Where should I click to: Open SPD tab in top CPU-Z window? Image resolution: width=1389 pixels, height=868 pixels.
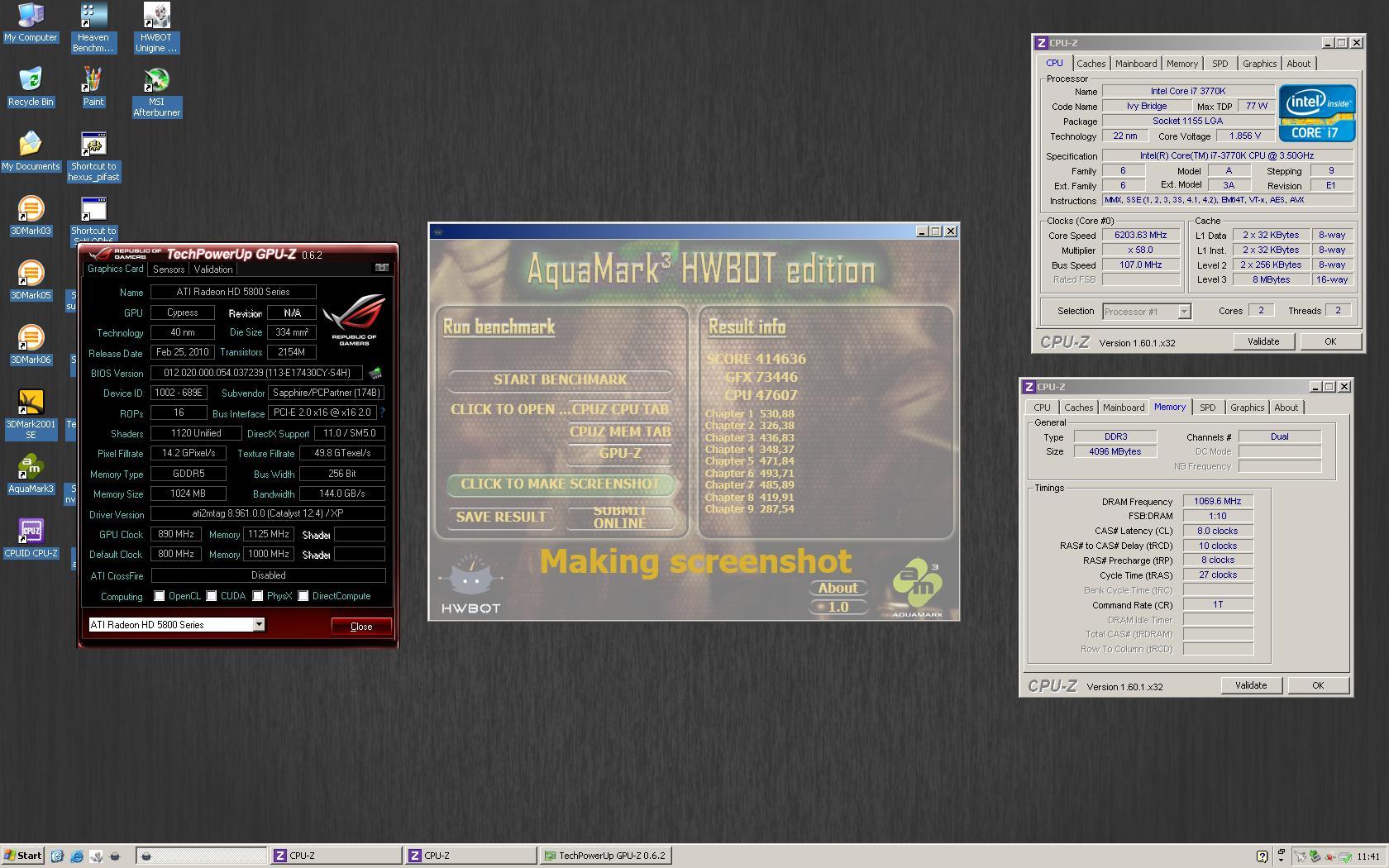click(1220, 64)
